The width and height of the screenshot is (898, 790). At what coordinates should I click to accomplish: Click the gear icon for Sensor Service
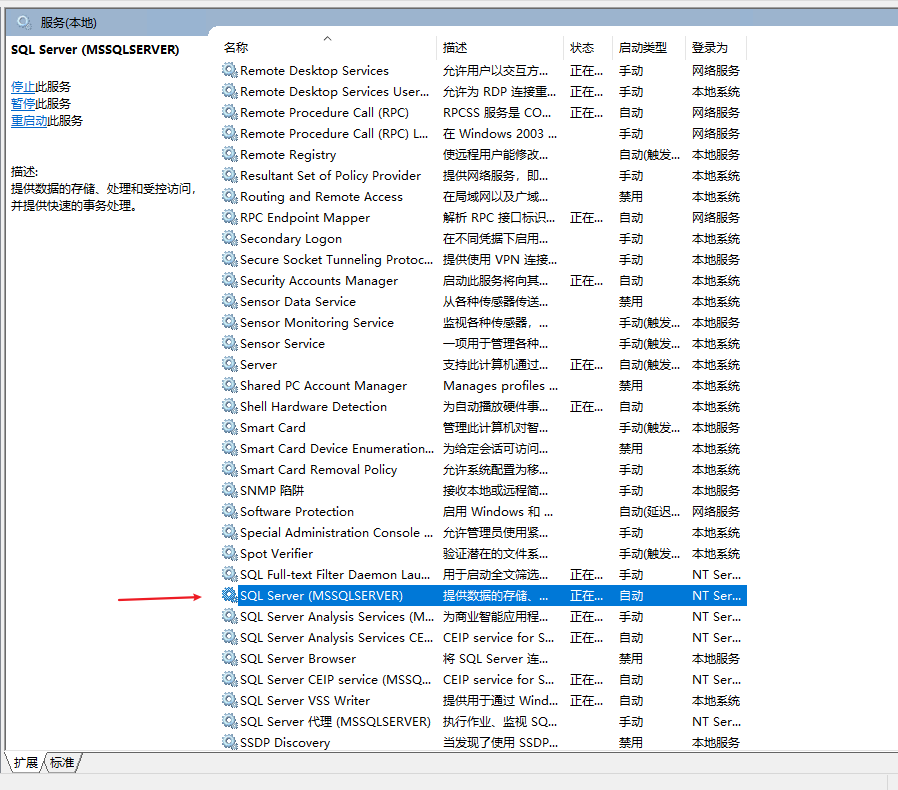[230, 343]
